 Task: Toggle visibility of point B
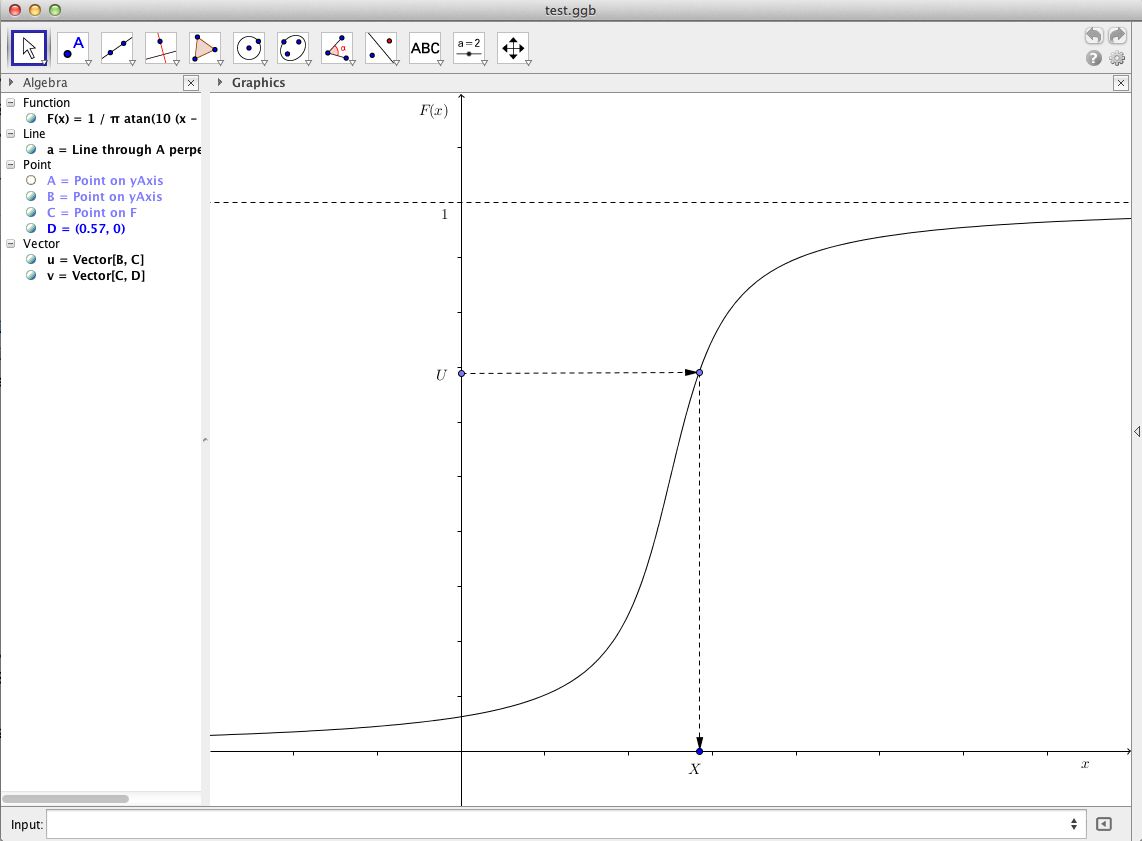(x=31, y=196)
